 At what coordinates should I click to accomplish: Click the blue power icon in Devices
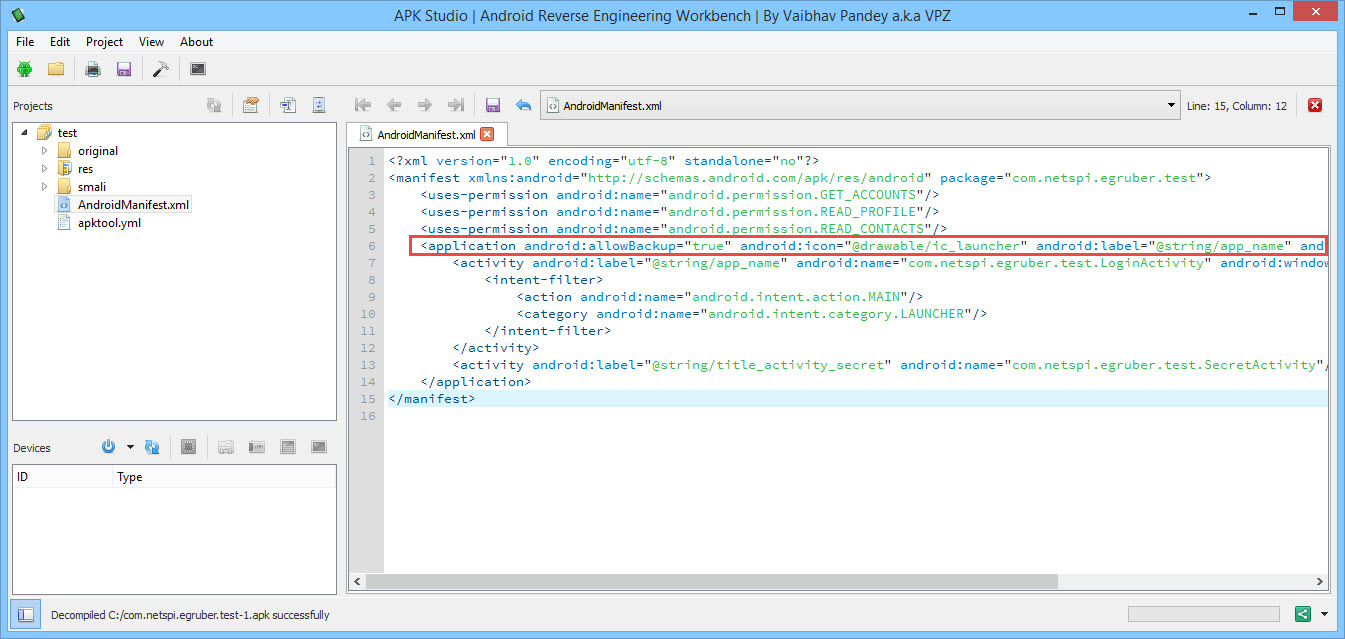pos(109,447)
